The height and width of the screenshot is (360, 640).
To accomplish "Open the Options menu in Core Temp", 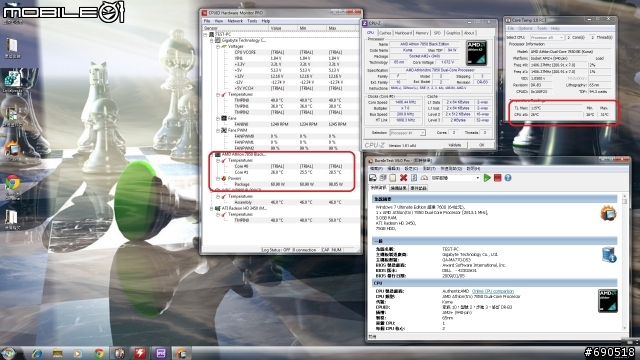I will coord(525,28).
